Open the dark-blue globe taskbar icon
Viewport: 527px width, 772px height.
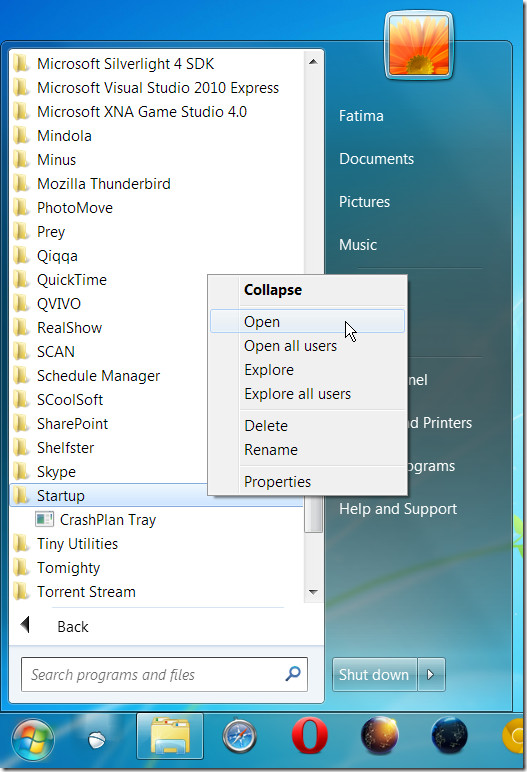[449, 736]
